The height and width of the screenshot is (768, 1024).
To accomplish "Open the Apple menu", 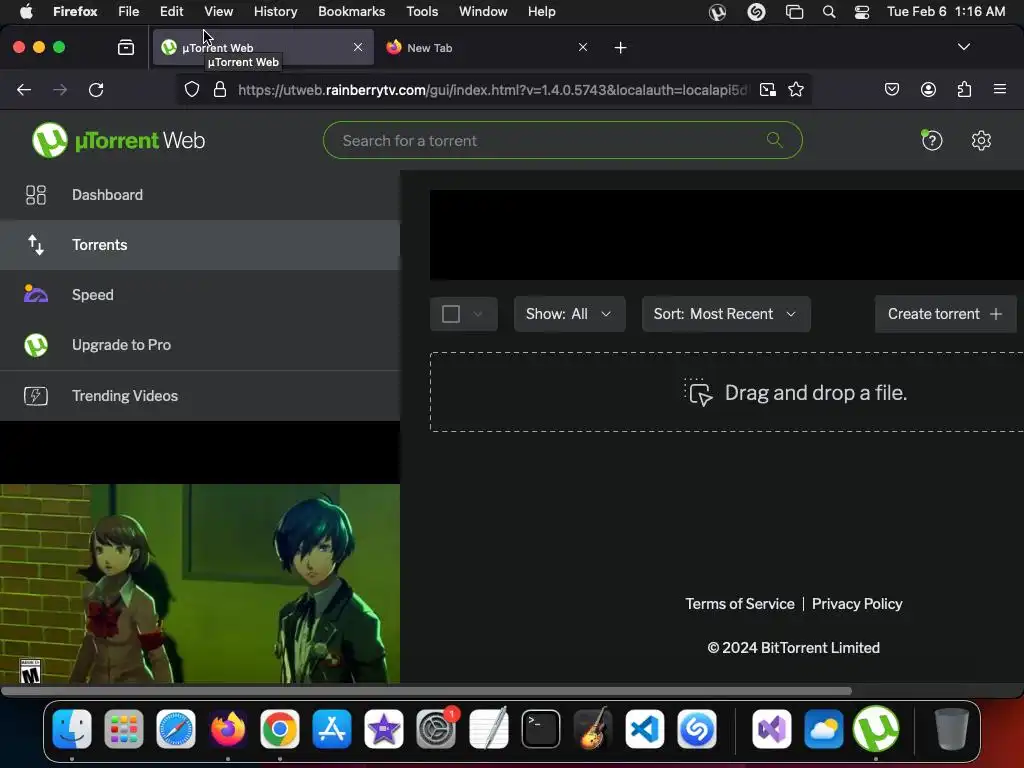I will (x=25, y=12).
